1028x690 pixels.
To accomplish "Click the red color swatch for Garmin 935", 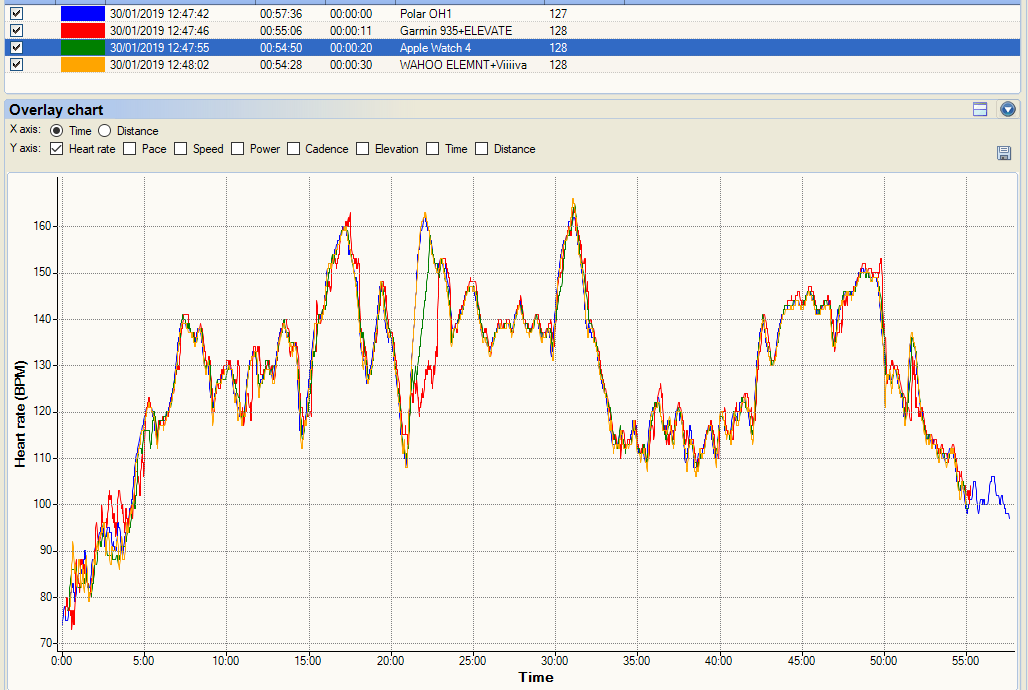I will pyautogui.click(x=83, y=31).
